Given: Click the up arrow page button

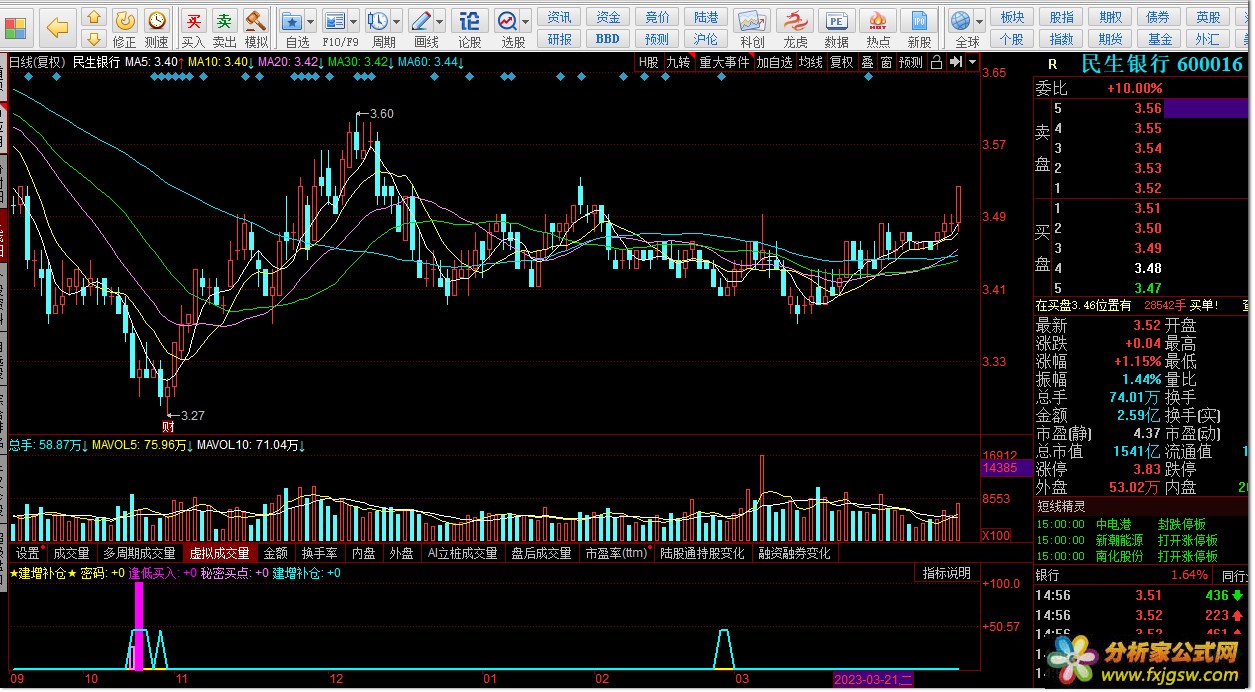Looking at the screenshot, I should point(93,18).
